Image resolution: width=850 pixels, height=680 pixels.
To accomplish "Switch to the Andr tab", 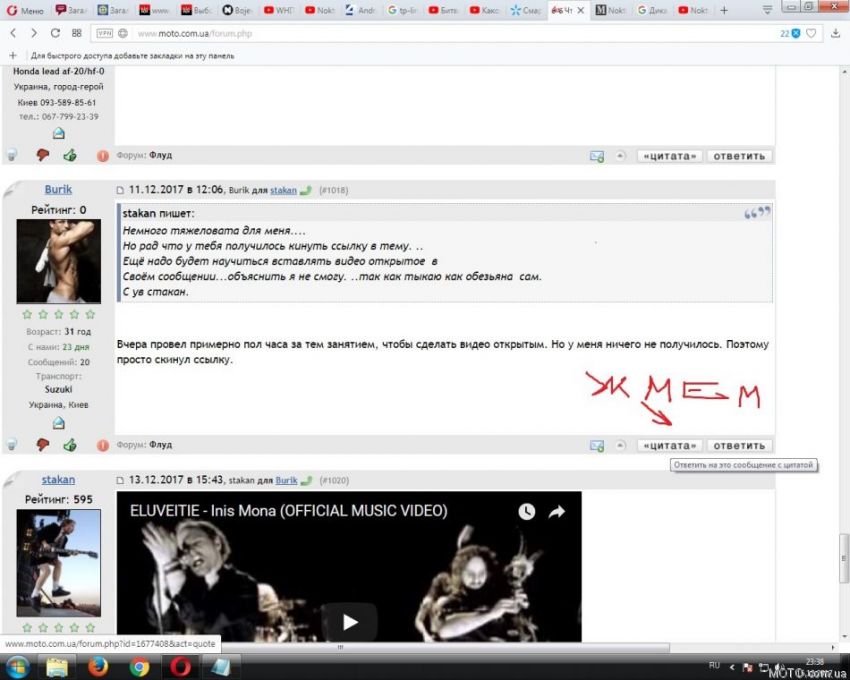I will tap(360, 10).
